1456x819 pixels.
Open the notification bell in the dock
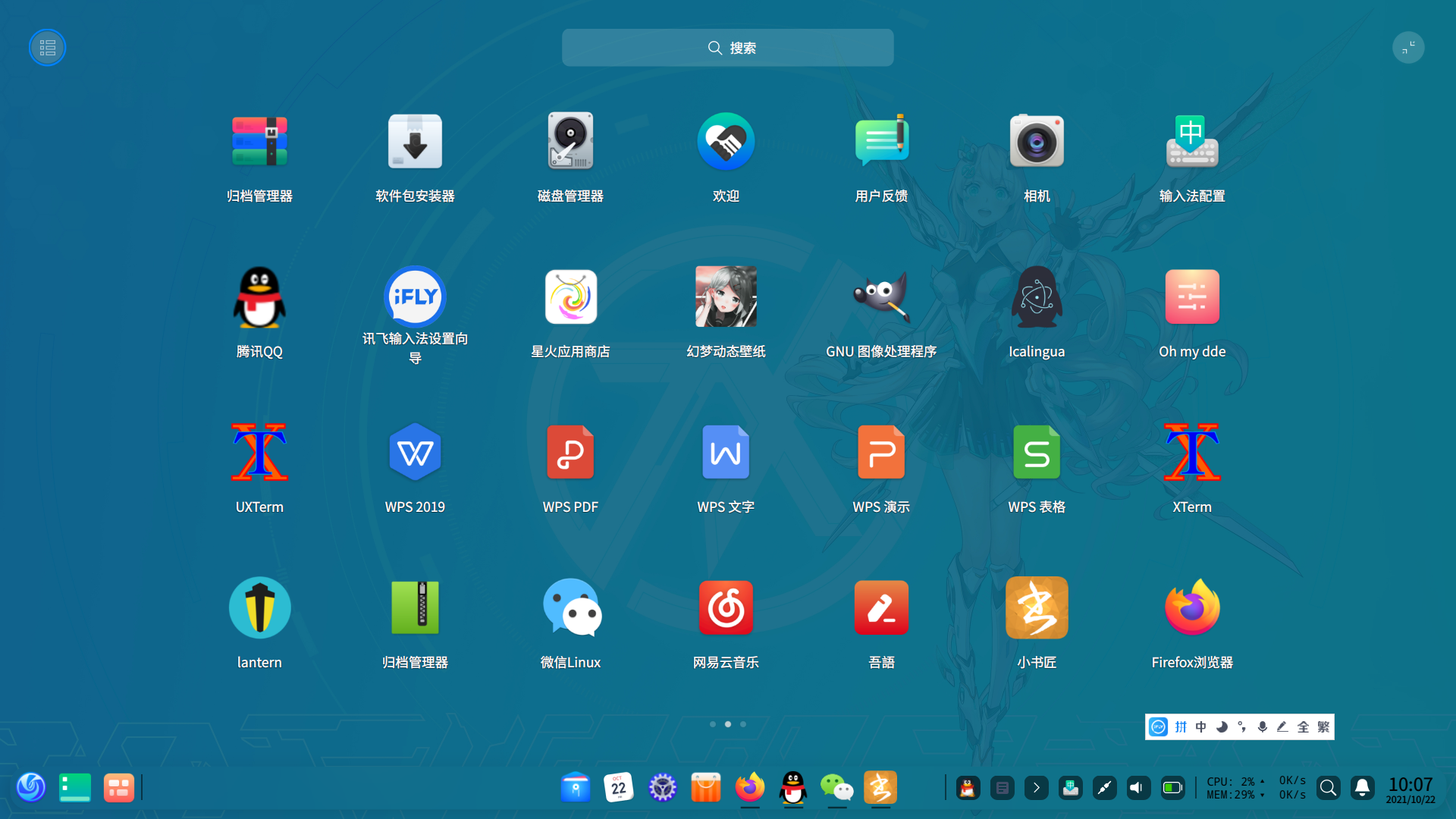tap(1363, 788)
